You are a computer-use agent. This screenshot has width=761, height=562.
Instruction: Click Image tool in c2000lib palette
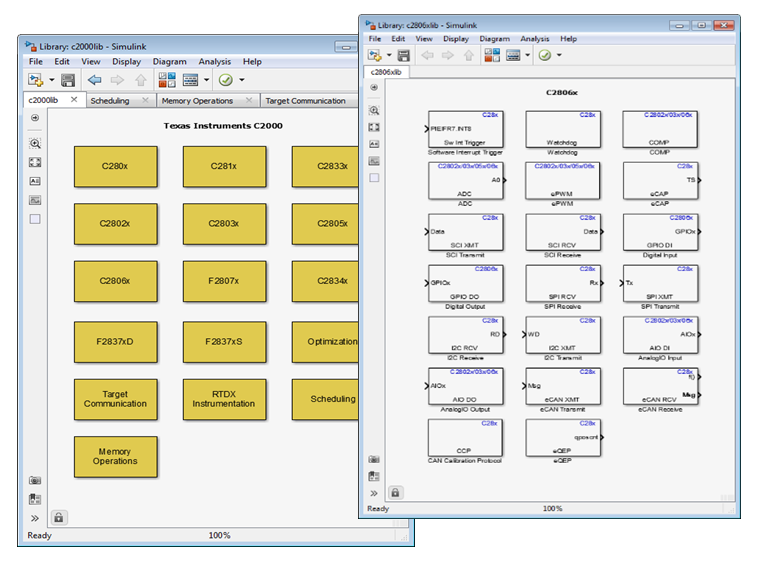[x=35, y=200]
